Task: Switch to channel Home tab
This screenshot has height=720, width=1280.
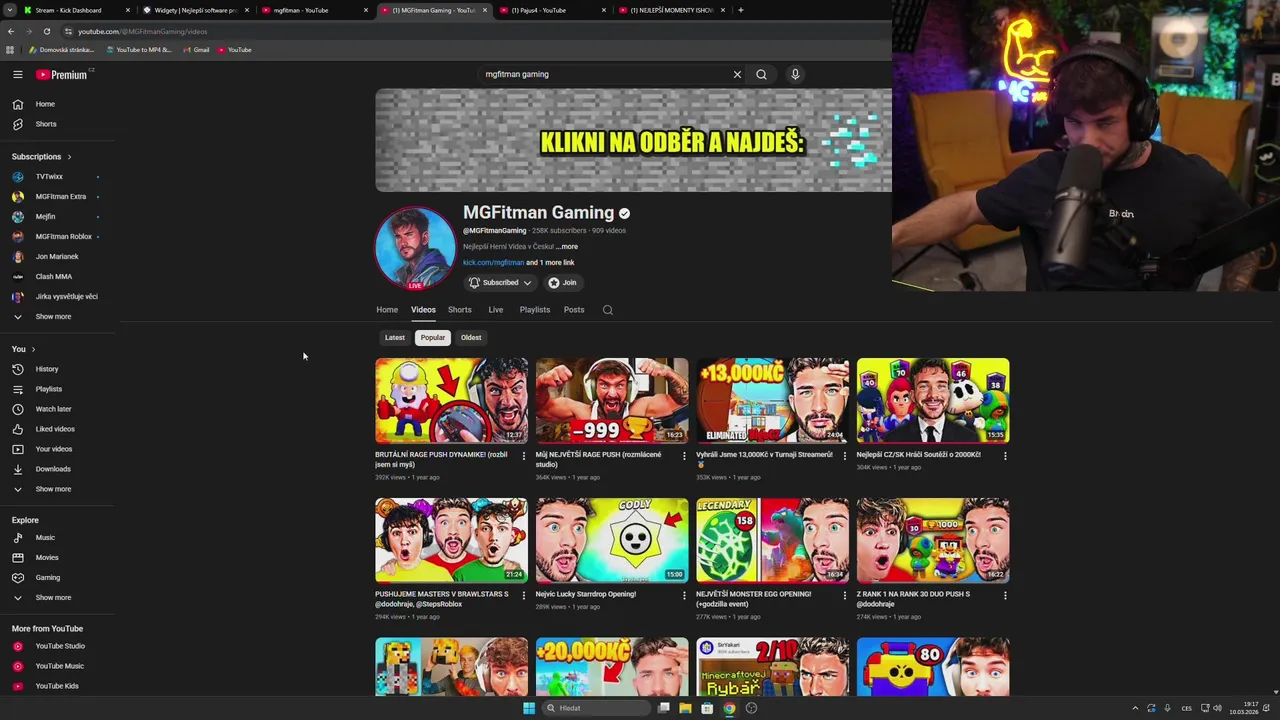Action: pyautogui.click(x=387, y=310)
